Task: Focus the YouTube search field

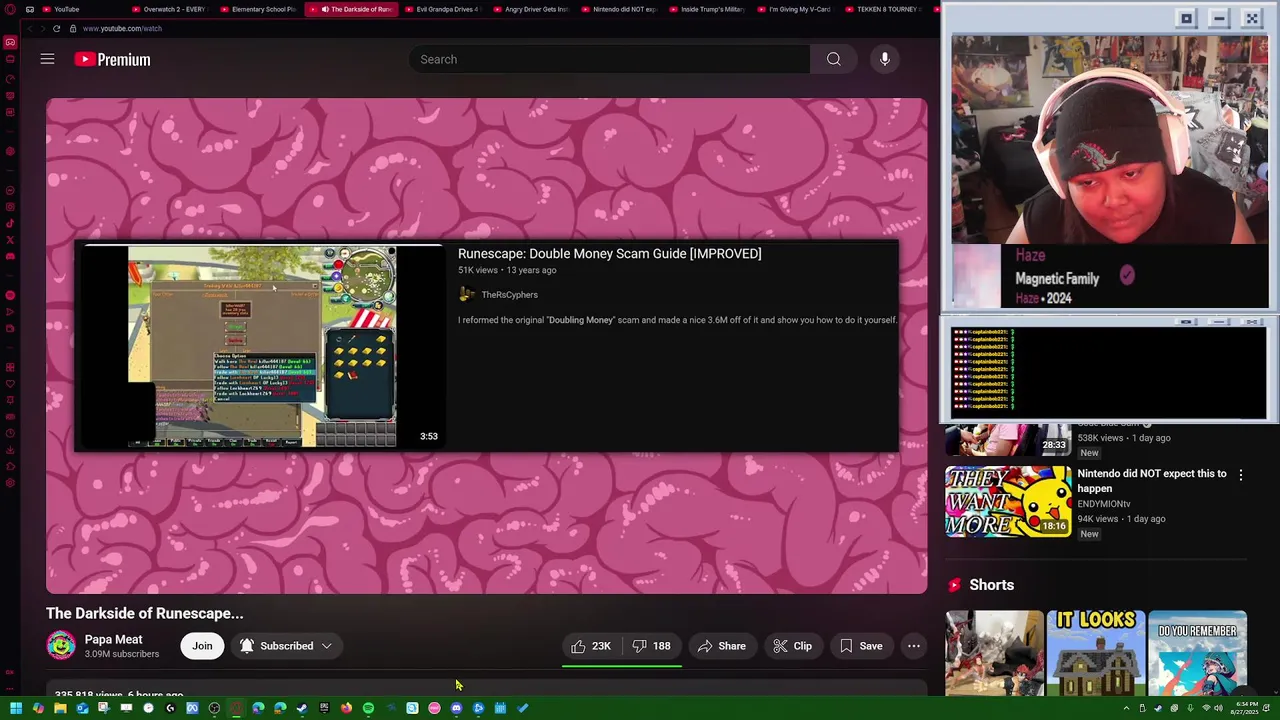Action: (610, 59)
